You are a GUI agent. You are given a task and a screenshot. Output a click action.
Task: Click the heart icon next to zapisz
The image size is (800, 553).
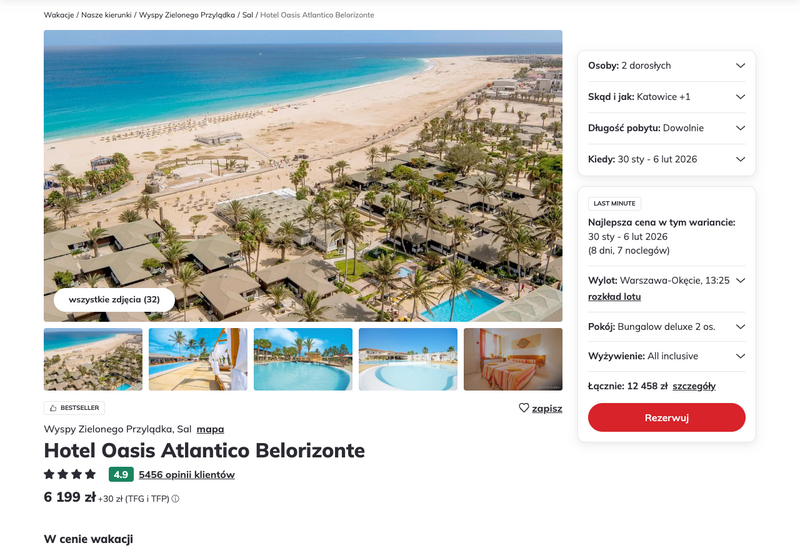523,408
